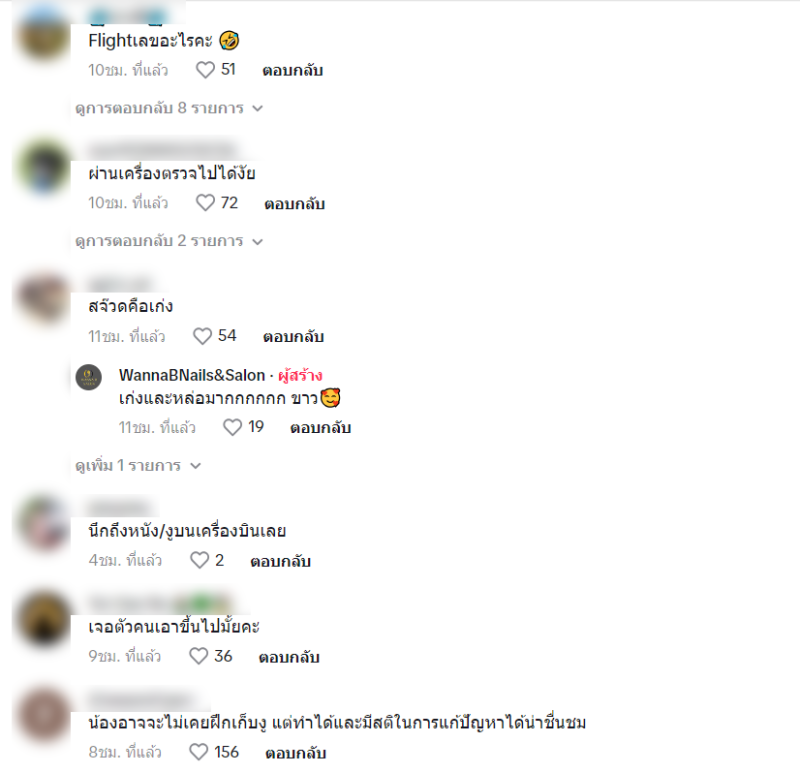
Task: Show 1 more reply under the thread
Action: pyautogui.click(x=138, y=465)
